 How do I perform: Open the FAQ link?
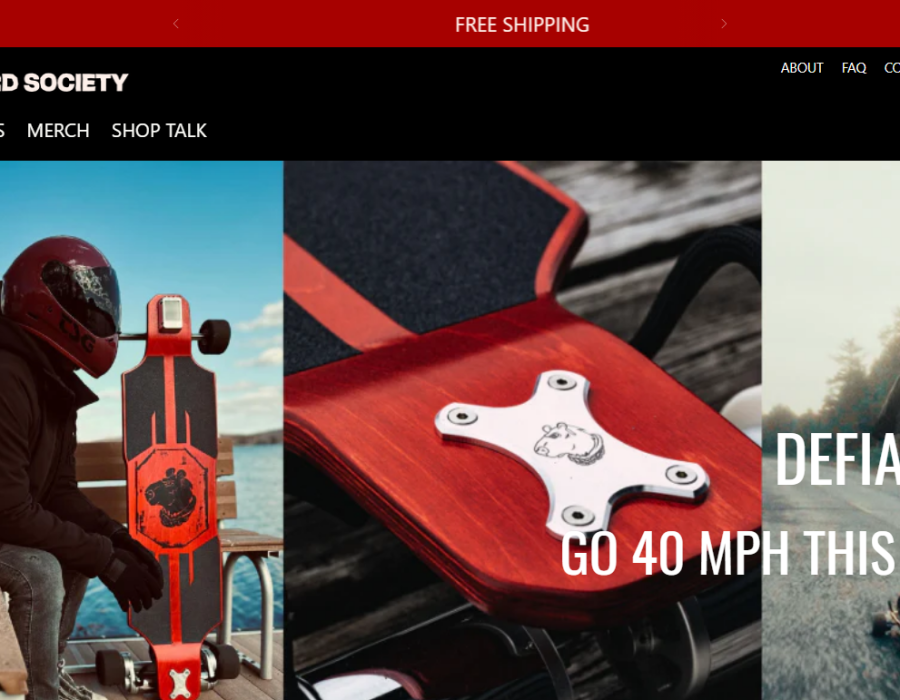click(x=854, y=68)
